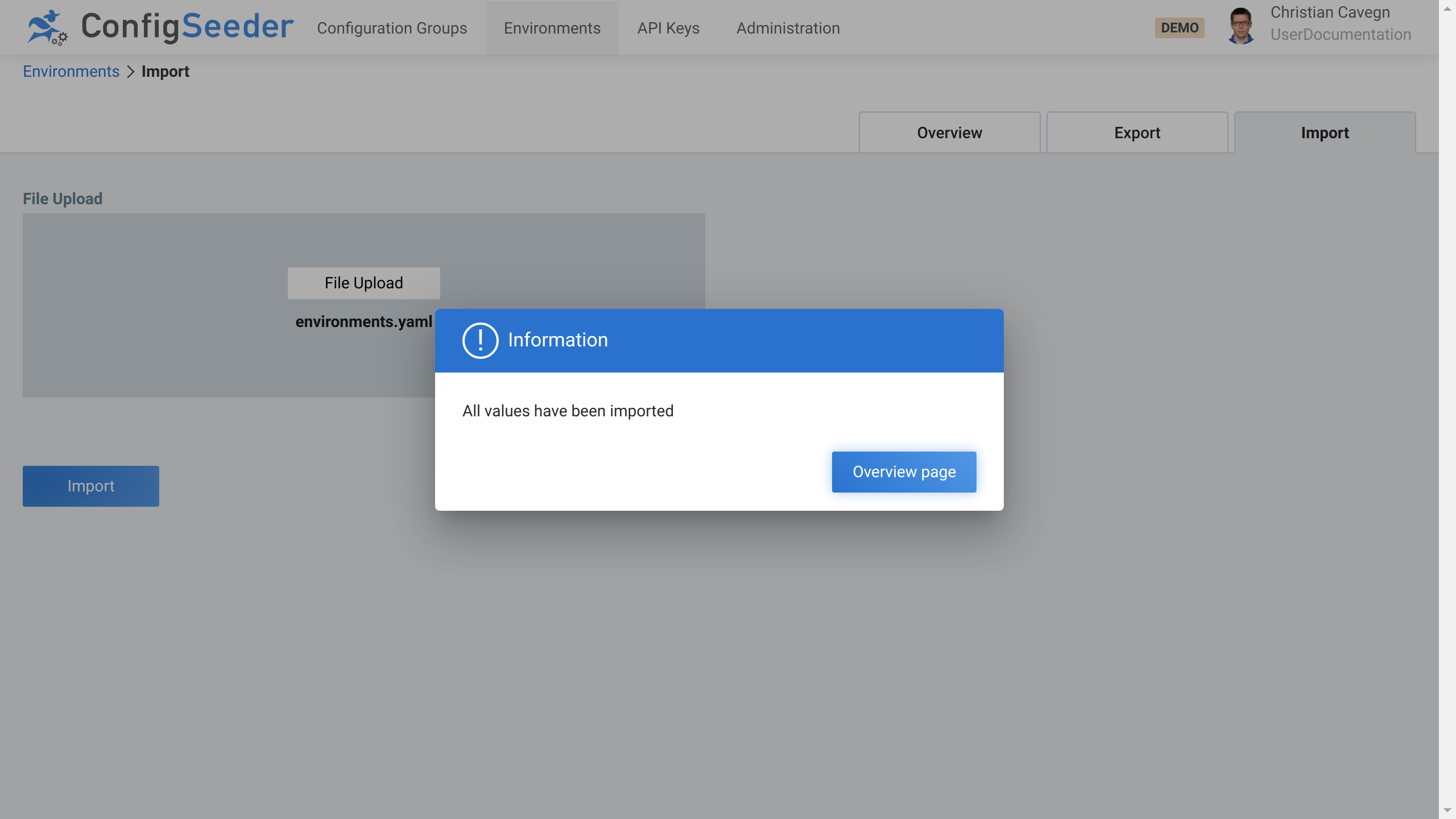Click the breadcrumb chevron separator
The width and height of the screenshot is (1456, 819).
coord(130,72)
